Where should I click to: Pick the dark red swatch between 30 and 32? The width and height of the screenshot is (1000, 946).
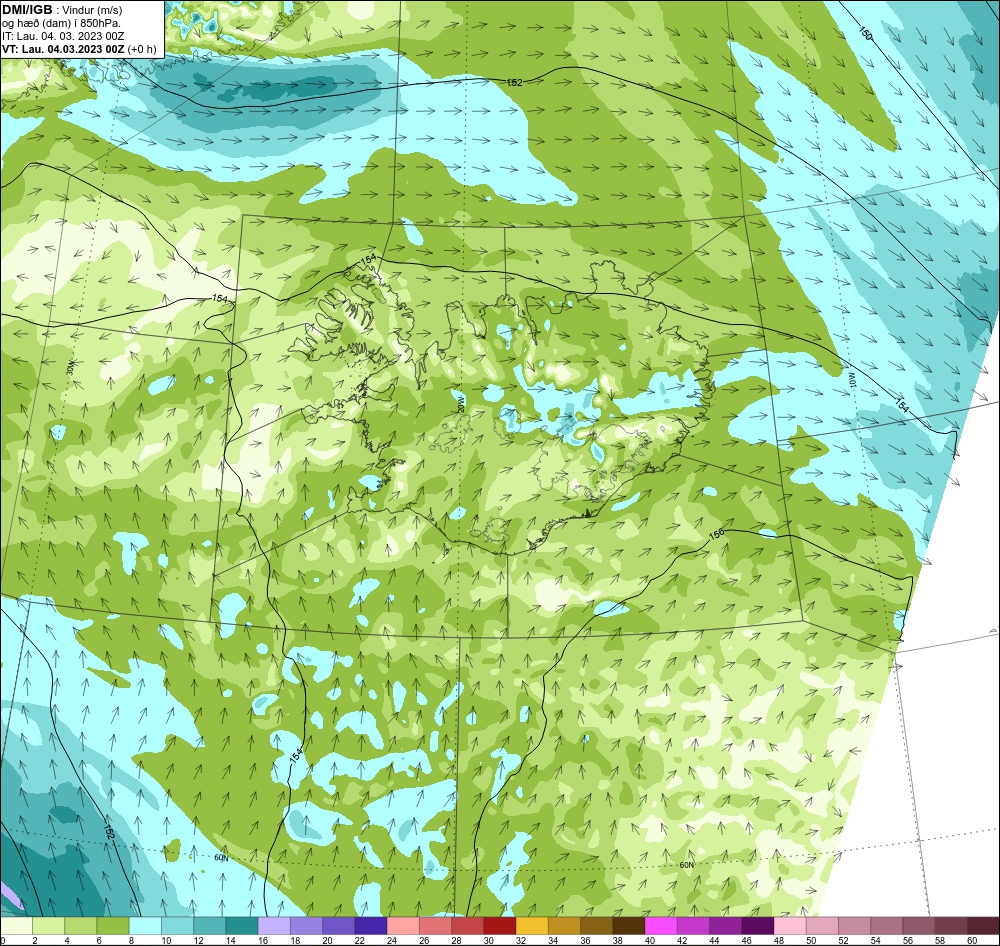(501, 925)
